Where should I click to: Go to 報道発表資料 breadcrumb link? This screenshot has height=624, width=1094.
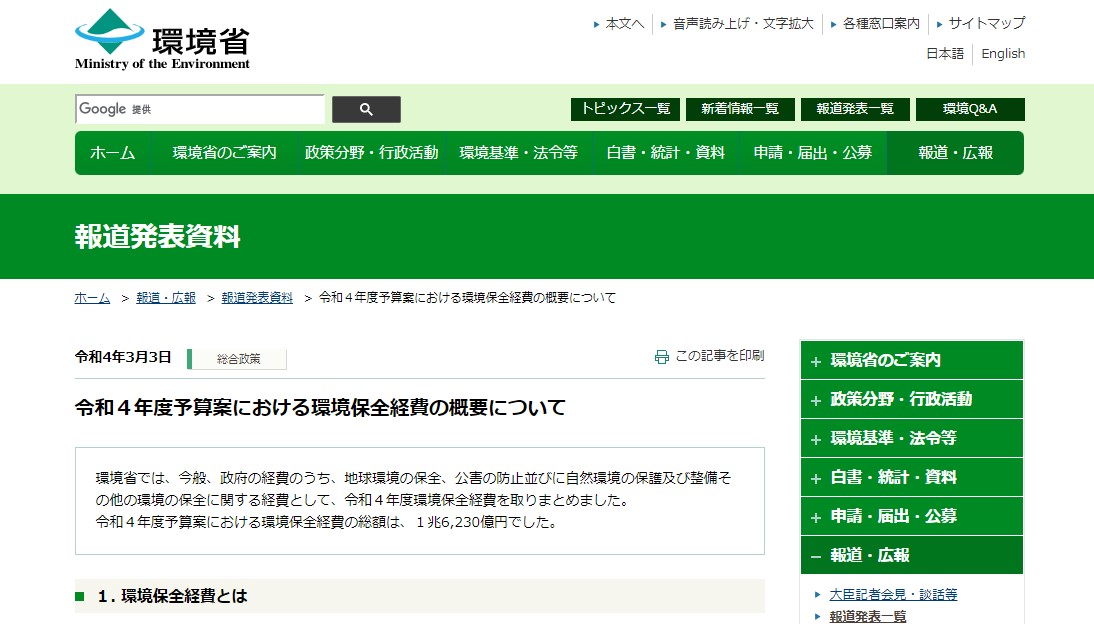coord(257,298)
